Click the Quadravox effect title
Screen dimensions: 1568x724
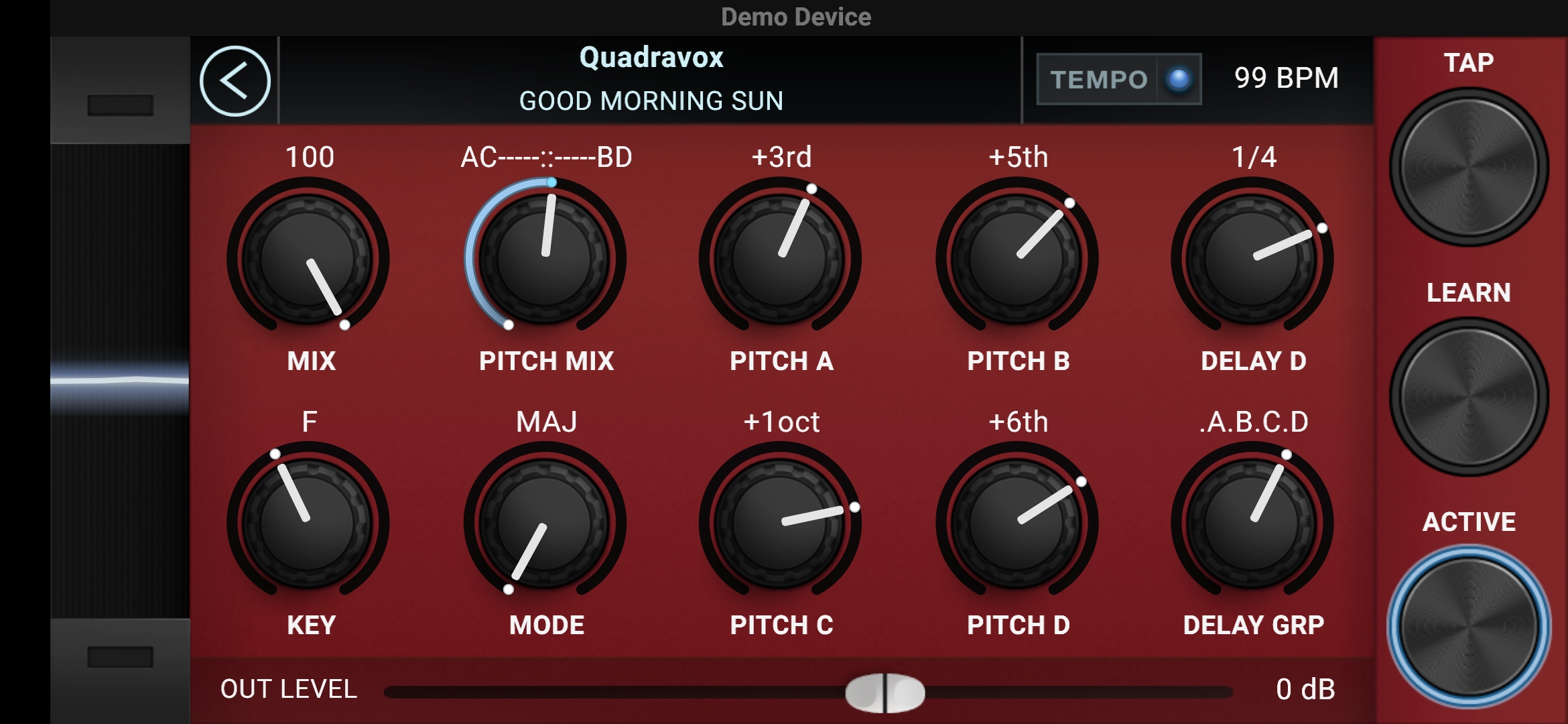[651, 58]
